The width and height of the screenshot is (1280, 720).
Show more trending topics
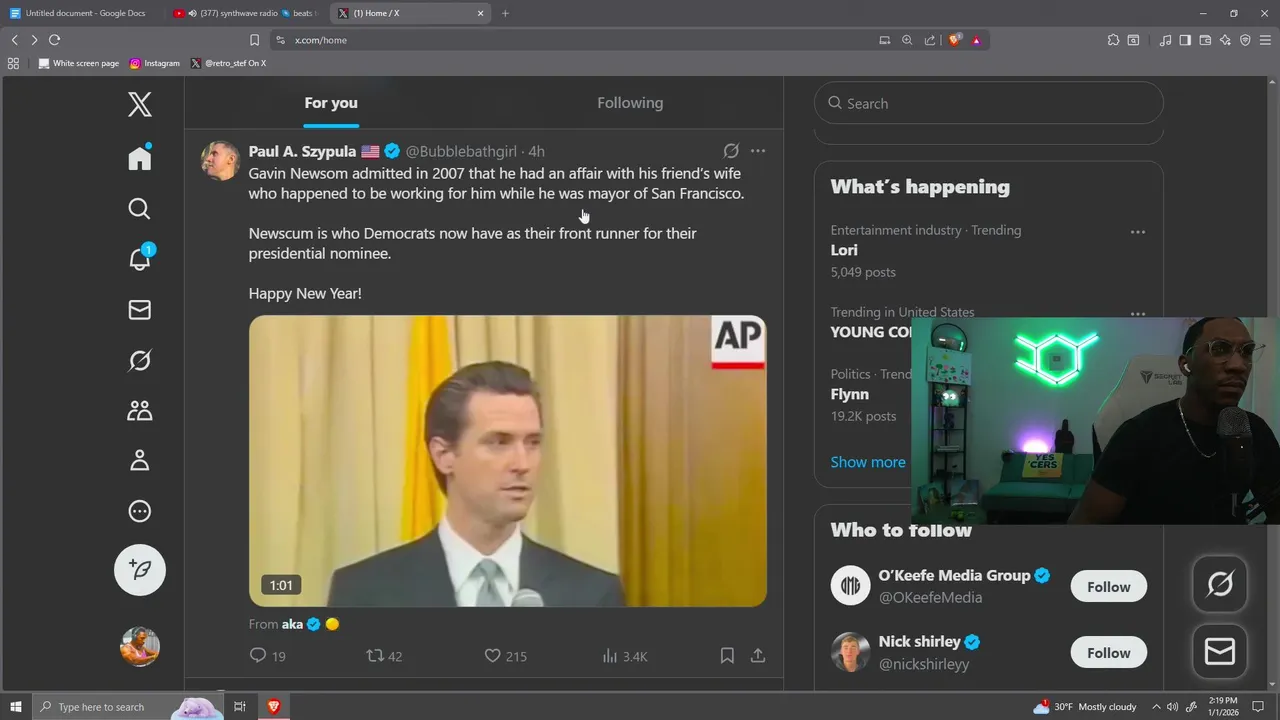tap(867, 462)
